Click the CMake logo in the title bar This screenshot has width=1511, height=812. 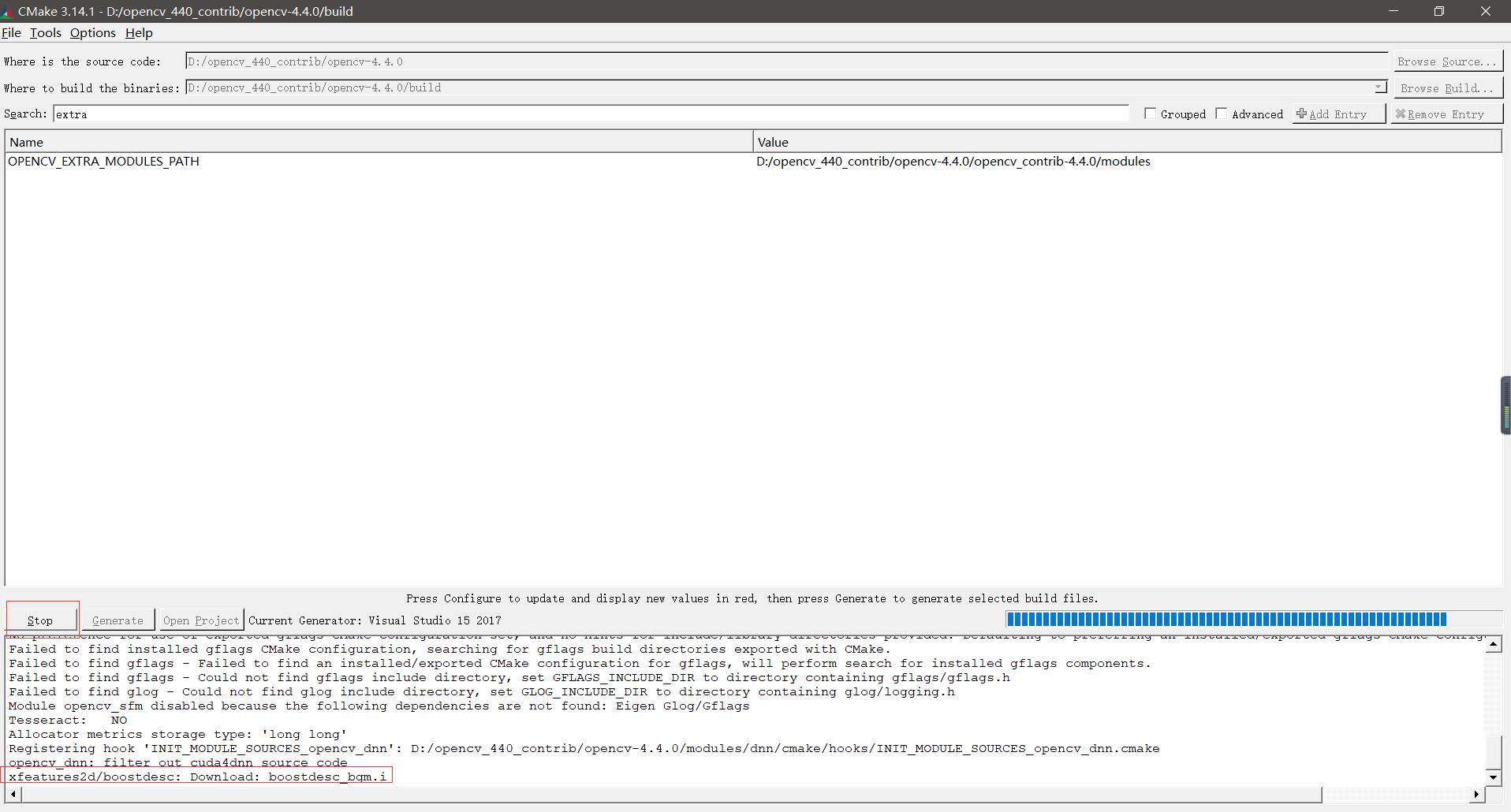[9, 10]
